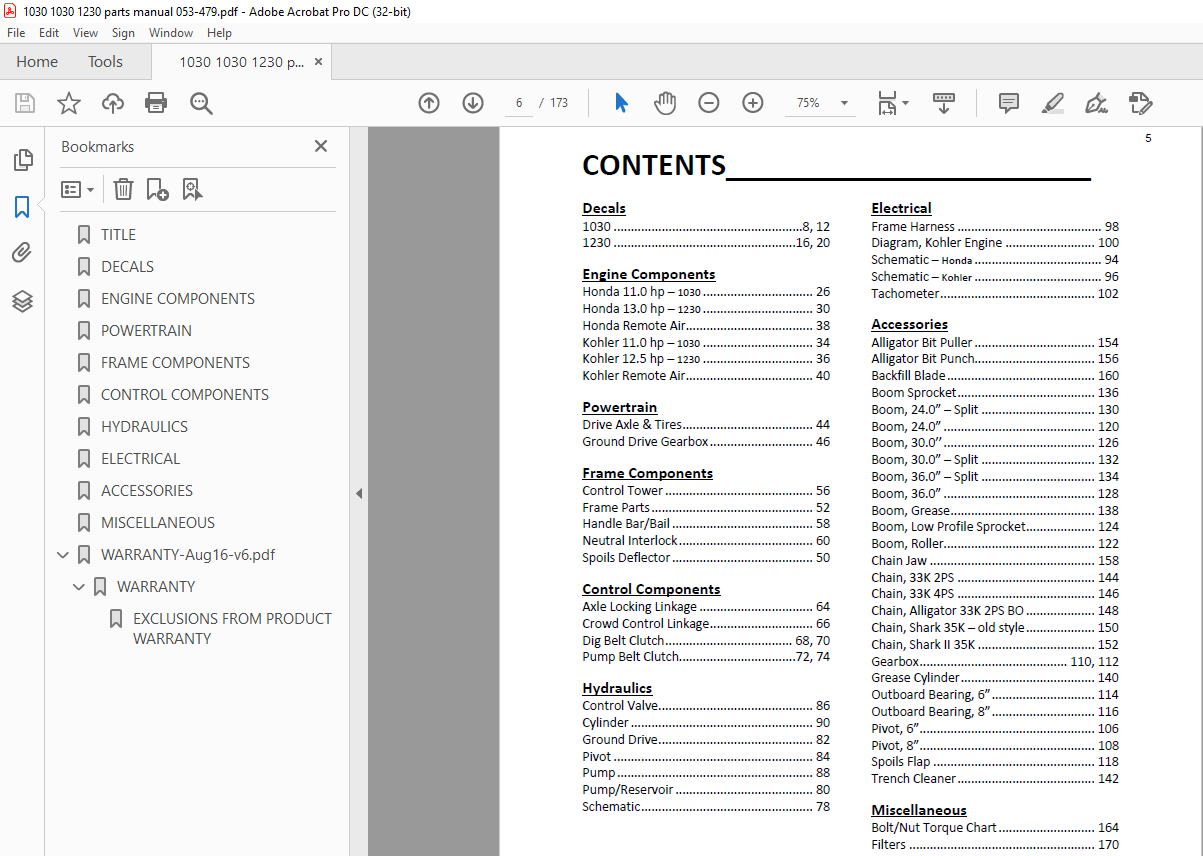This screenshot has height=856, width=1203.
Task: Print the document using printer icon
Action: (156, 103)
